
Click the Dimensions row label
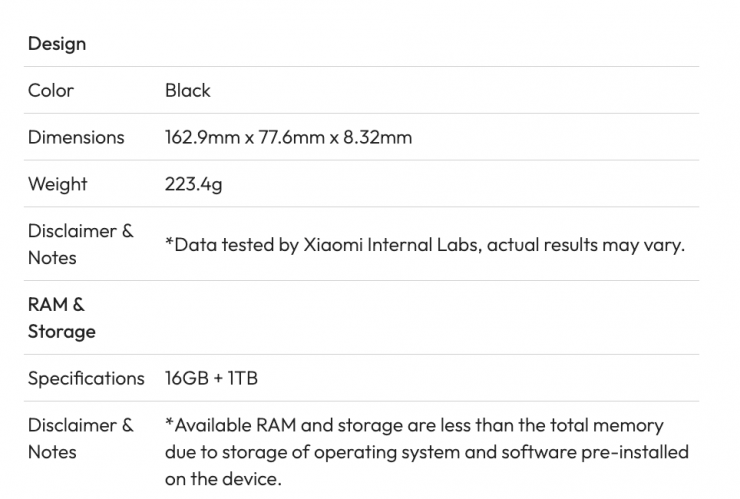coord(76,137)
